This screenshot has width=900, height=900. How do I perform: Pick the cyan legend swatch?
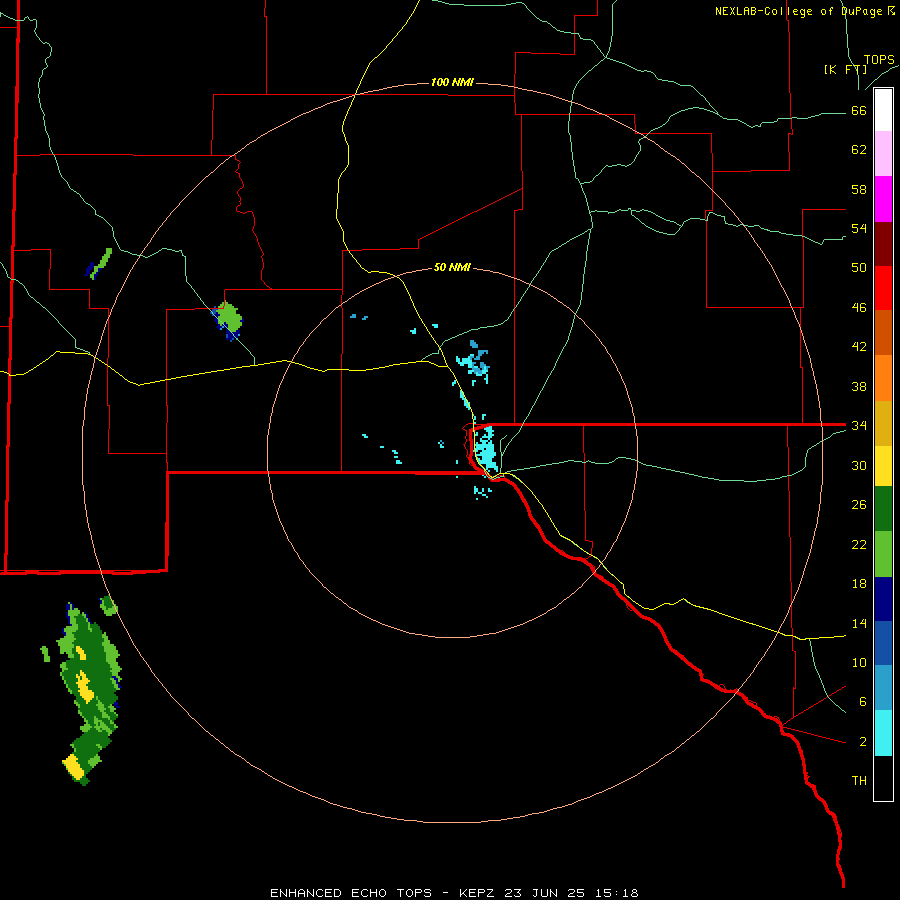[883, 733]
